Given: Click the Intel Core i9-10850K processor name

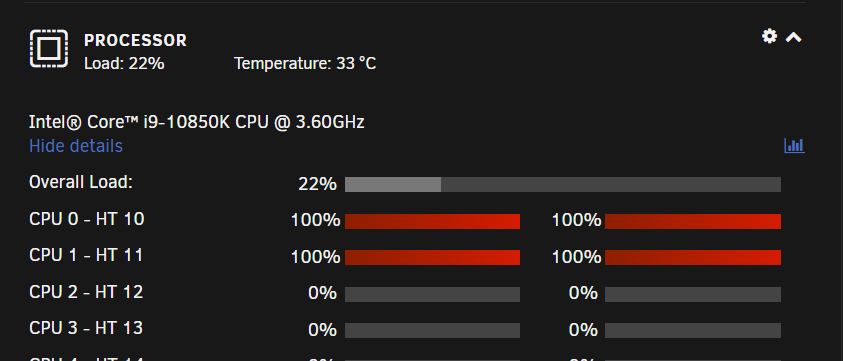Looking at the screenshot, I should point(197,122).
